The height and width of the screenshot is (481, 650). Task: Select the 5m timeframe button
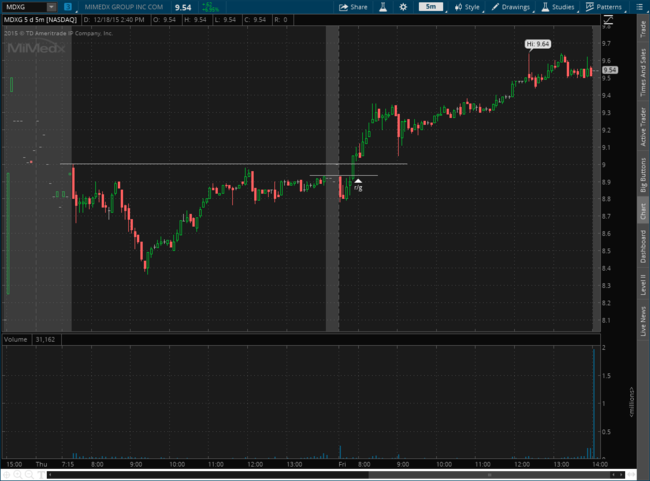tap(430, 7)
